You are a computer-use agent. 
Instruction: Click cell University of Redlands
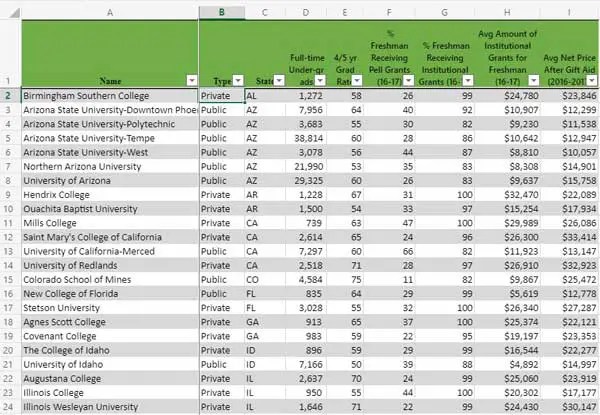(x=110, y=265)
